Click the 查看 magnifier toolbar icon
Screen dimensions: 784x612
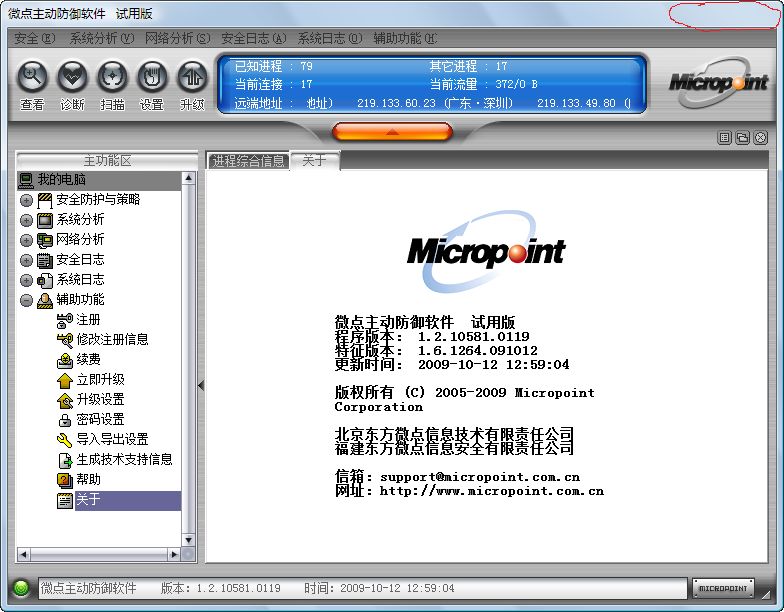(x=32, y=77)
